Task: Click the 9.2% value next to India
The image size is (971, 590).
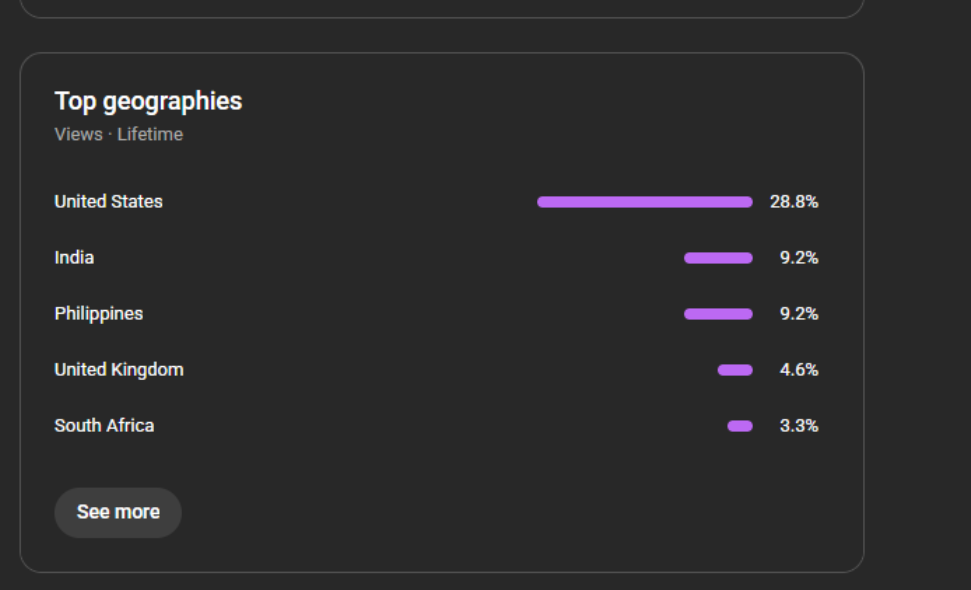Action: 799,258
